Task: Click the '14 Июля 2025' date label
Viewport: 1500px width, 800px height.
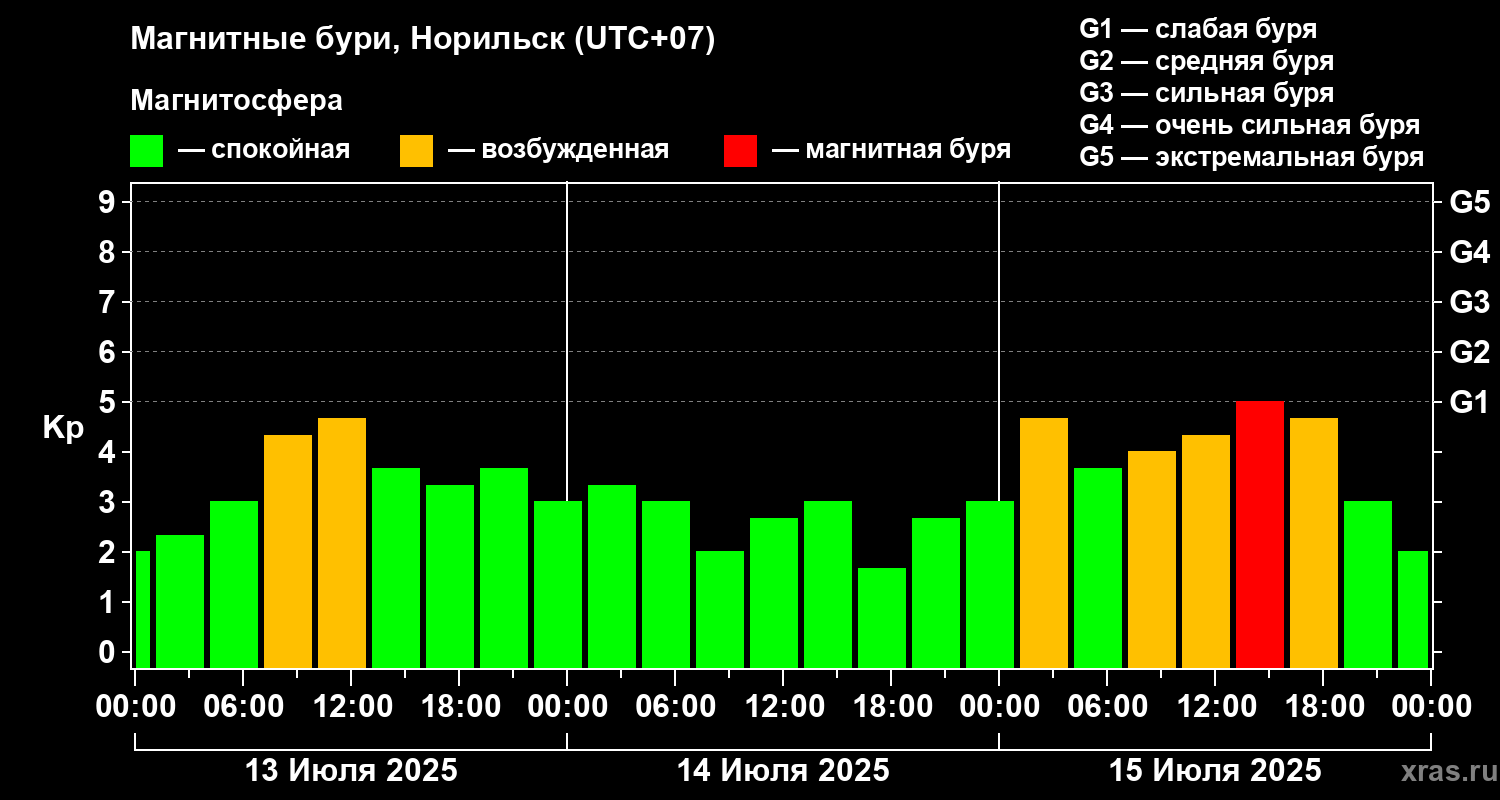Action: pyautogui.click(x=783, y=771)
